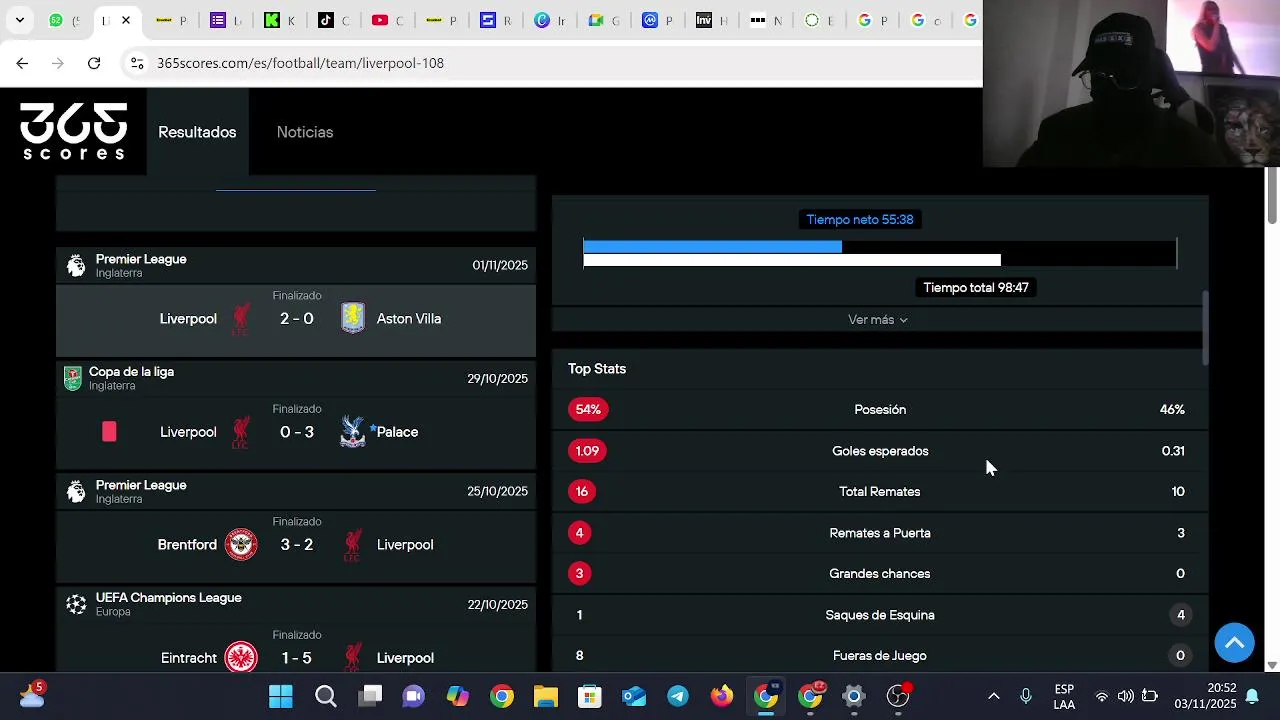The image size is (1280, 720).
Task: Switch to the Noticias tab
Action: (x=305, y=132)
